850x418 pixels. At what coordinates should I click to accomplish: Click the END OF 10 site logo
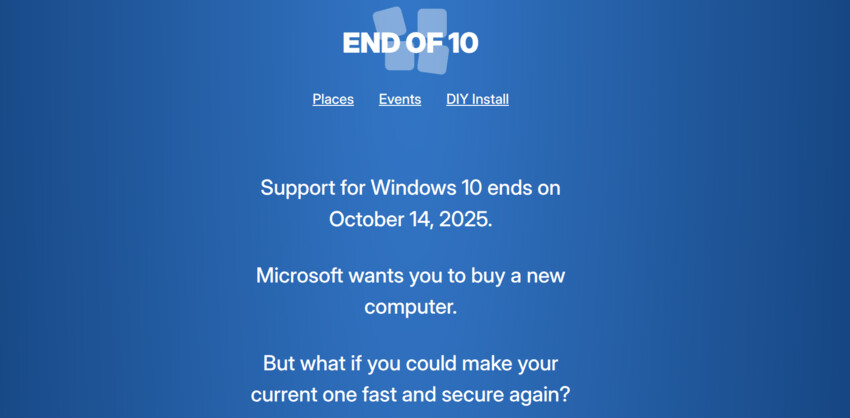click(x=410, y=42)
